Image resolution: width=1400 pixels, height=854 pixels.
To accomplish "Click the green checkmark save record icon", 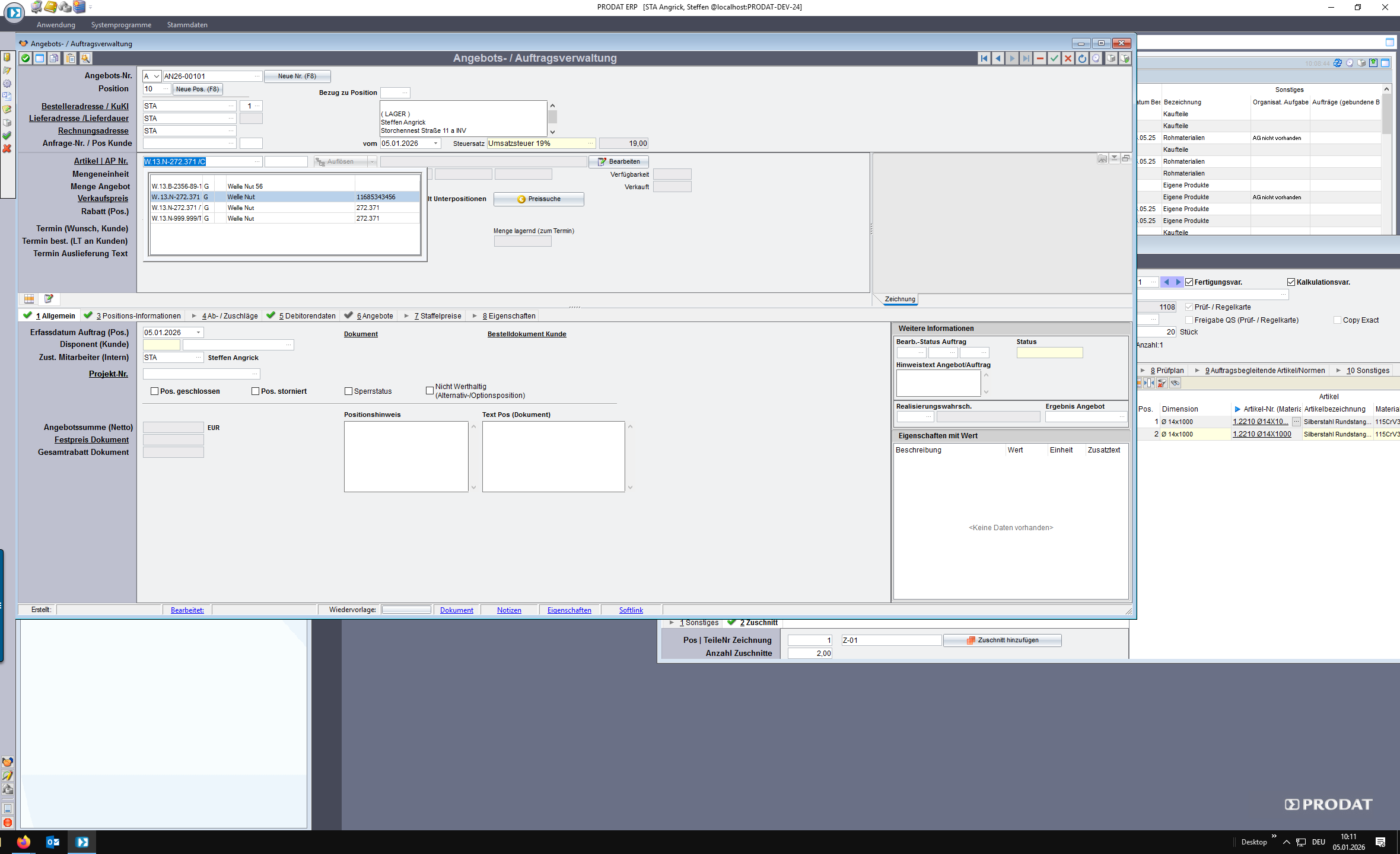I will pyautogui.click(x=1054, y=58).
